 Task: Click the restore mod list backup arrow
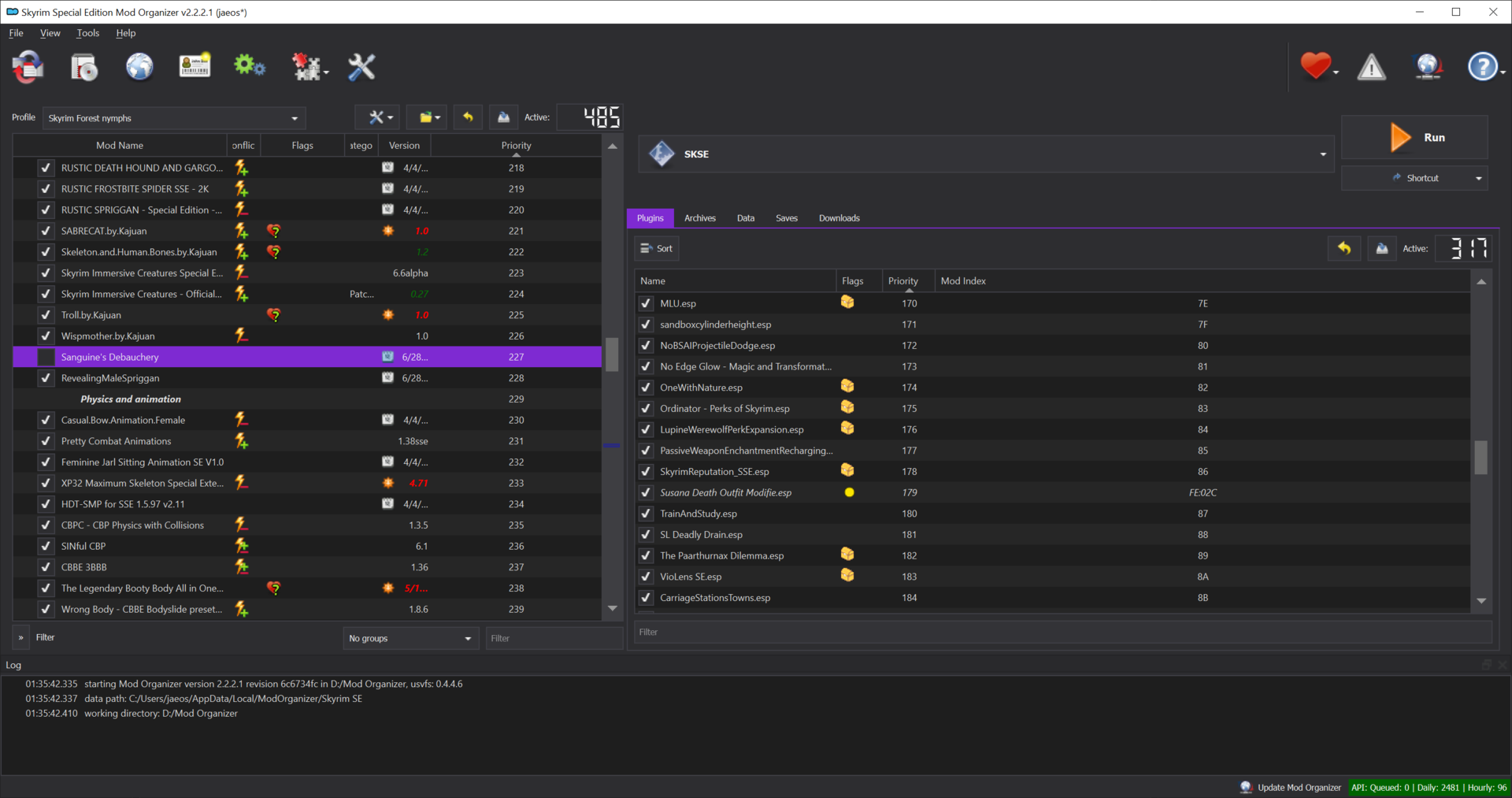pyautogui.click(x=468, y=117)
